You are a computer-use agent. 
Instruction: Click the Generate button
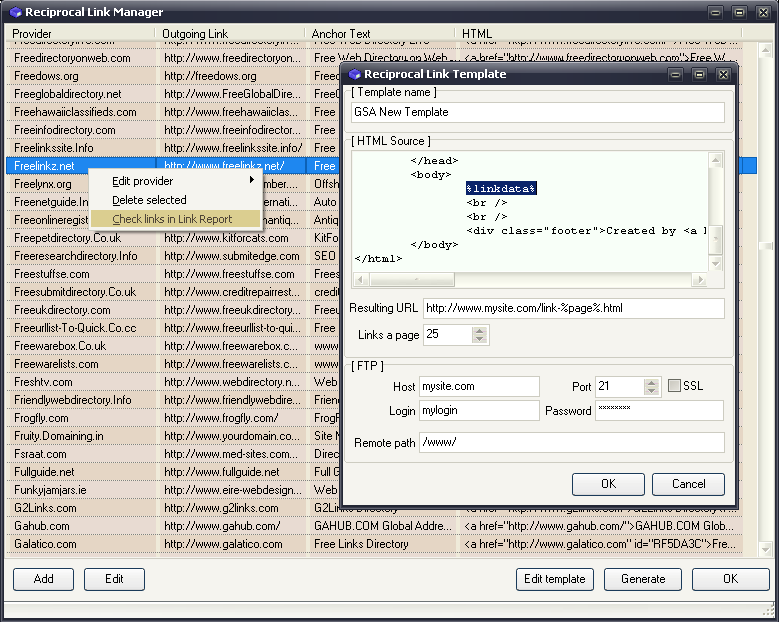[x=643, y=579]
